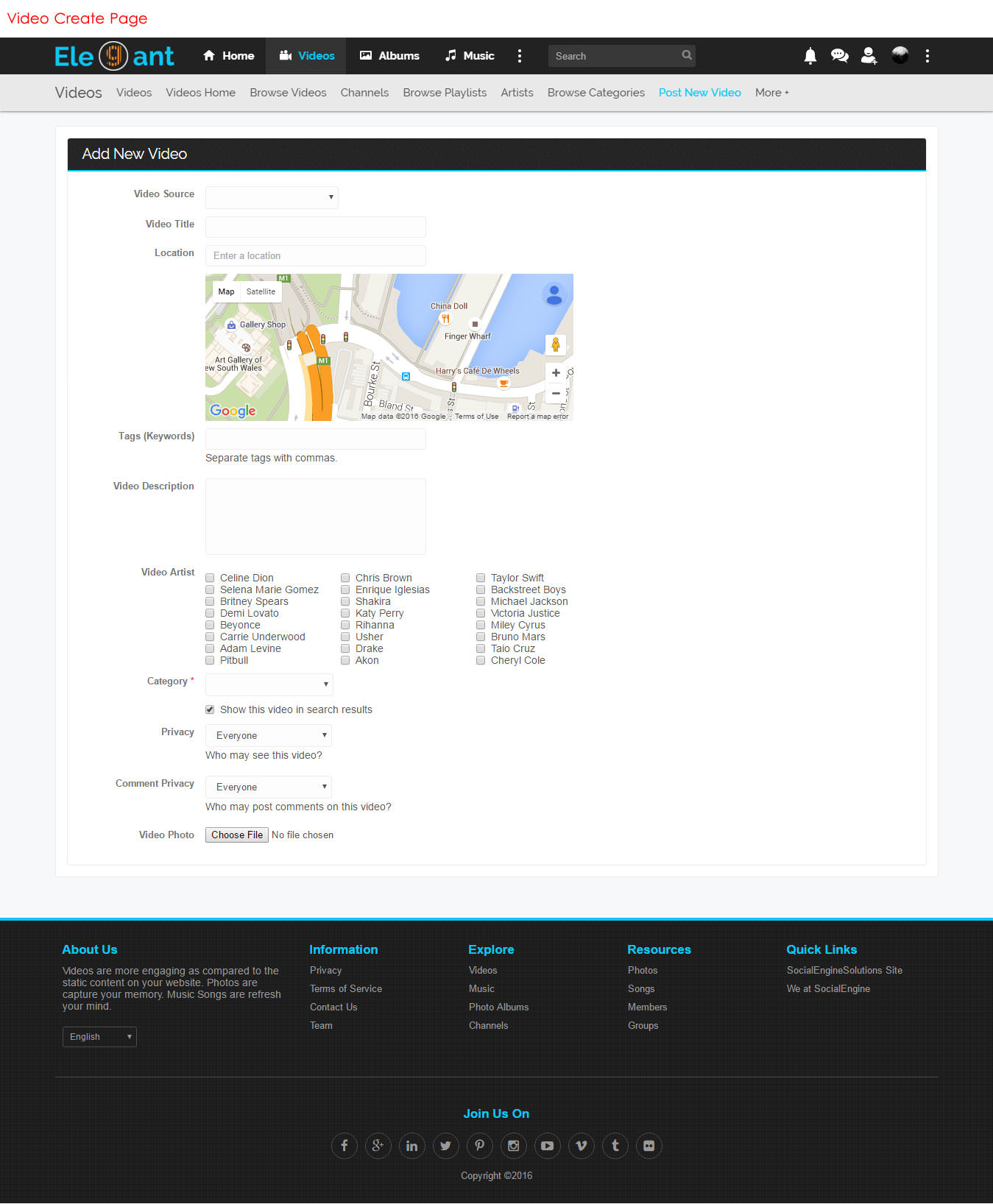The width and height of the screenshot is (993, 1204).
Task: Open the notifications bell icon
Action: coord(810,56)
